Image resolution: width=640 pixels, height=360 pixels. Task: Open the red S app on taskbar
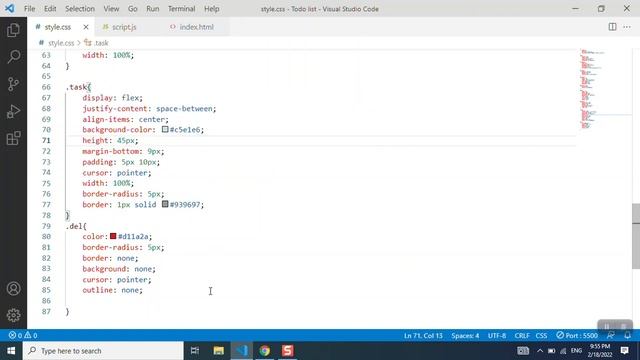(287, 351)
